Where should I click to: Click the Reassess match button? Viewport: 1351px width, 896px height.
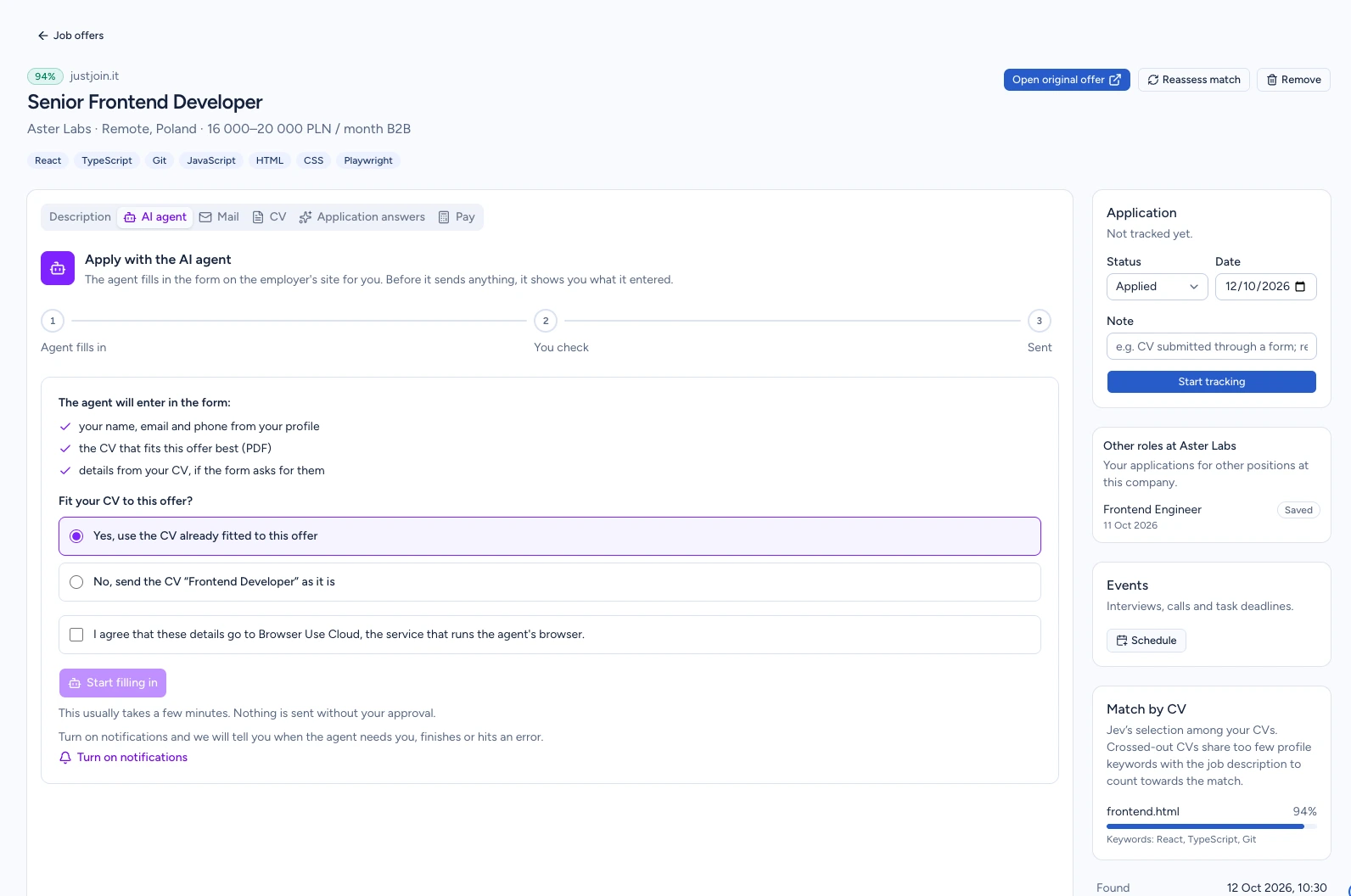point(1194,80)
